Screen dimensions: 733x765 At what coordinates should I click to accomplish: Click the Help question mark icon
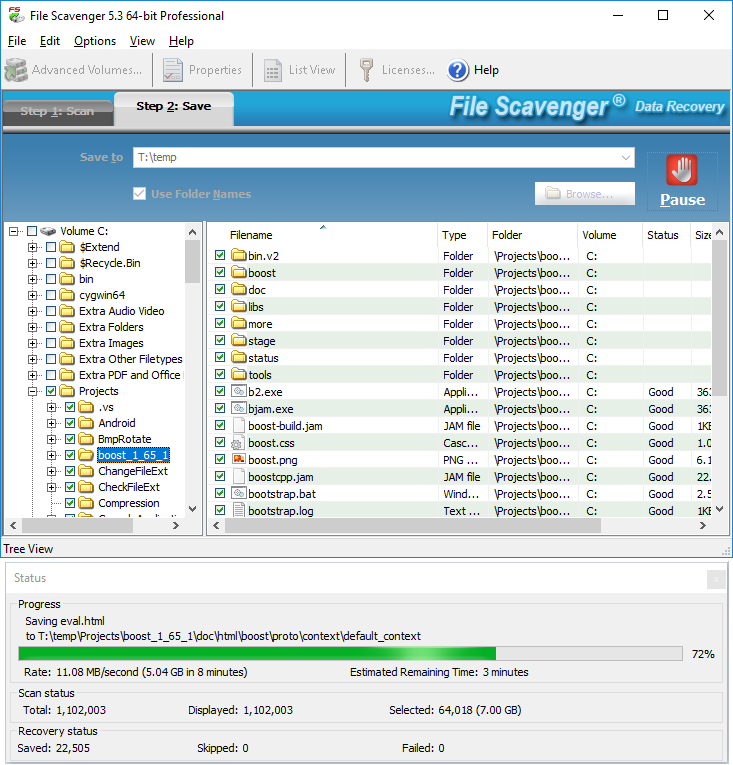tap(458, 70)
